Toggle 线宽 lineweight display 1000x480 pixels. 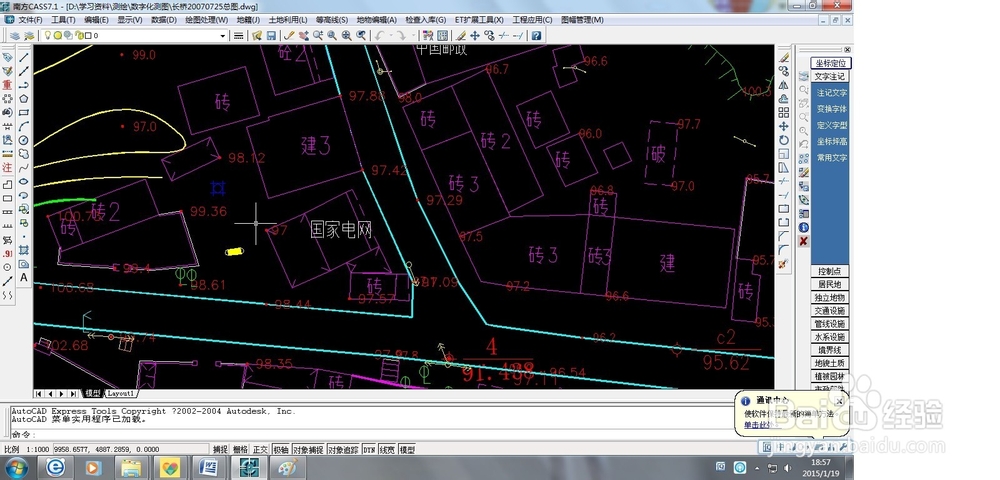(387, 449)
